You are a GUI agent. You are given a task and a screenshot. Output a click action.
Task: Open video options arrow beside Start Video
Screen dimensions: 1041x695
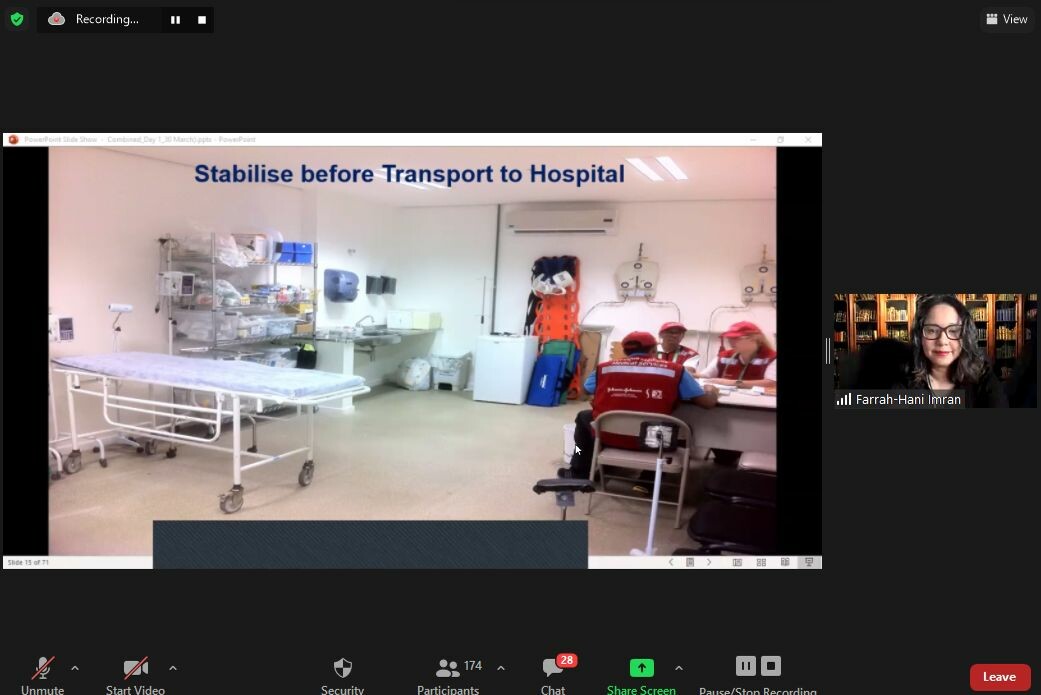coord(173,668)
